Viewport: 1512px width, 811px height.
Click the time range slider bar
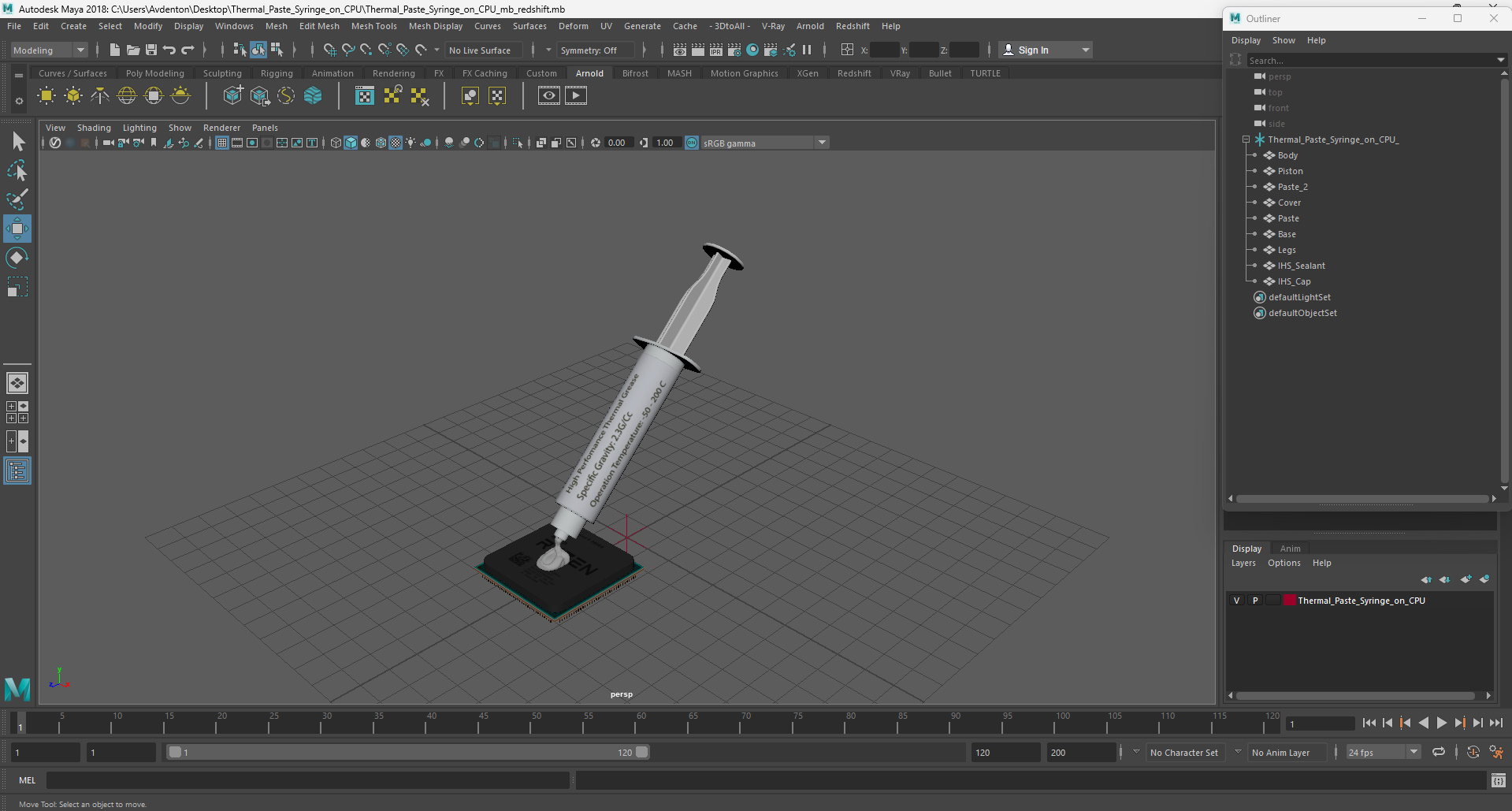tap(408, 752)
